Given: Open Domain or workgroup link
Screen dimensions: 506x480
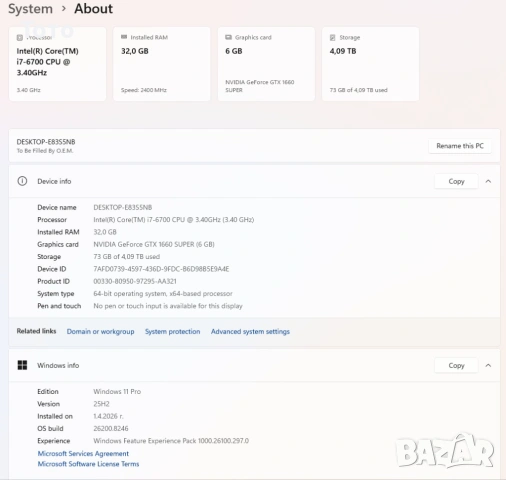Looking at the screenshot, I should click(100, 332).
